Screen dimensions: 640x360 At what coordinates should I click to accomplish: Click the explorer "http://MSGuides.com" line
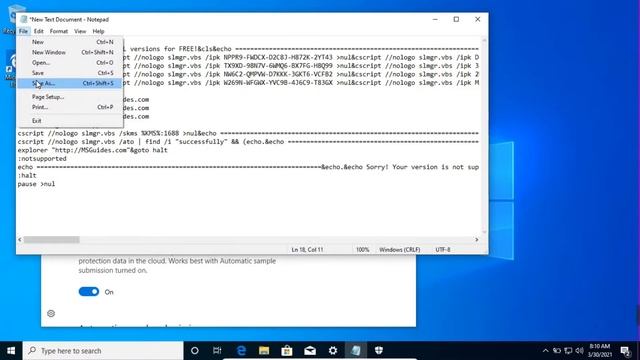(93, 150)
